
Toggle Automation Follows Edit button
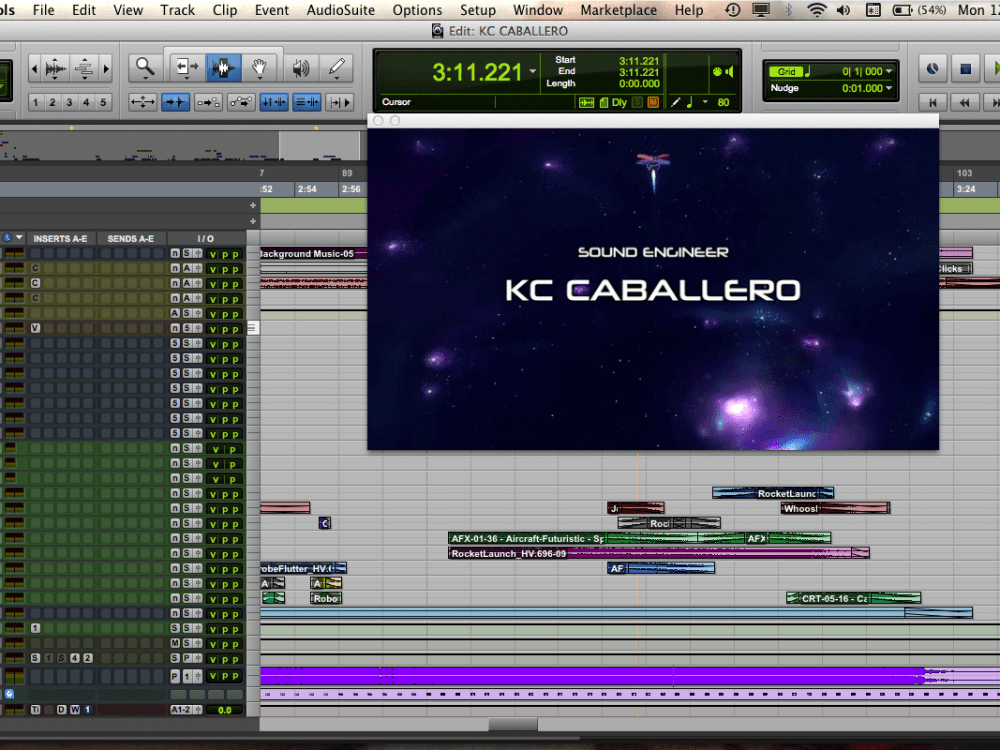point(241,102)
